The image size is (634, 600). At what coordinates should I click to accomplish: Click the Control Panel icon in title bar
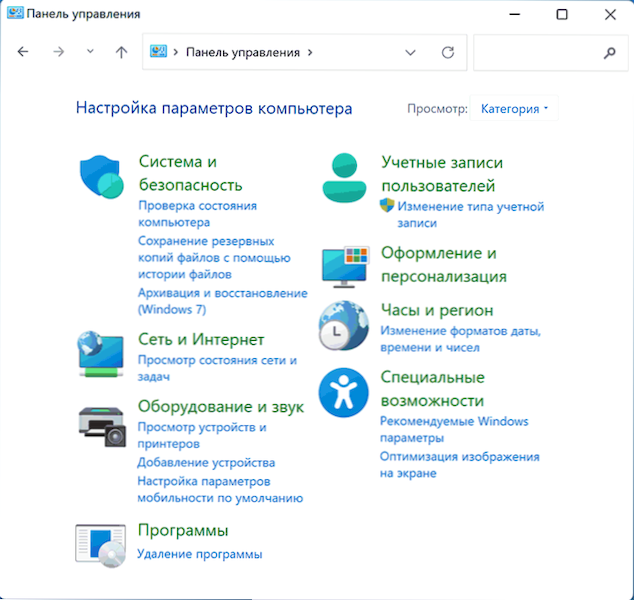(x=15, y=13)
